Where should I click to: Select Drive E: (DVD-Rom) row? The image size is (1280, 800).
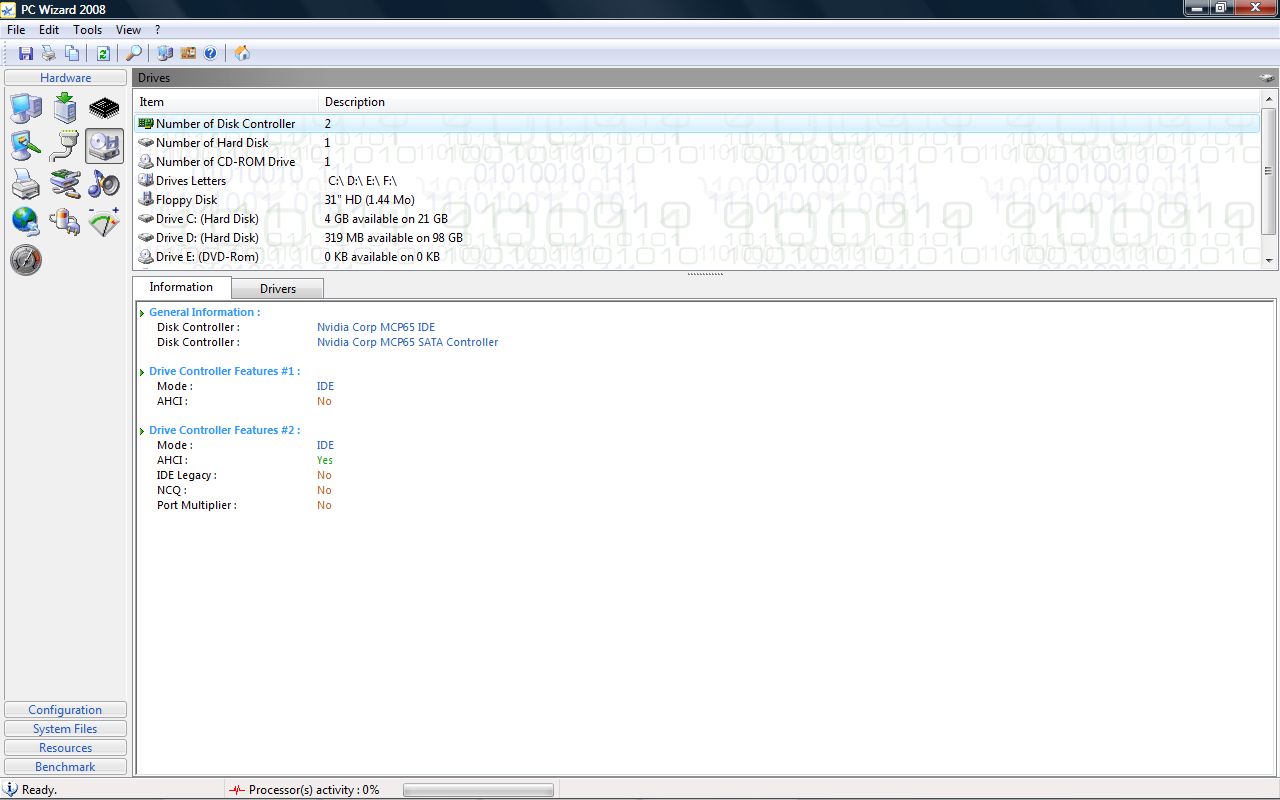pyautogui.click(x=697, y=257)
